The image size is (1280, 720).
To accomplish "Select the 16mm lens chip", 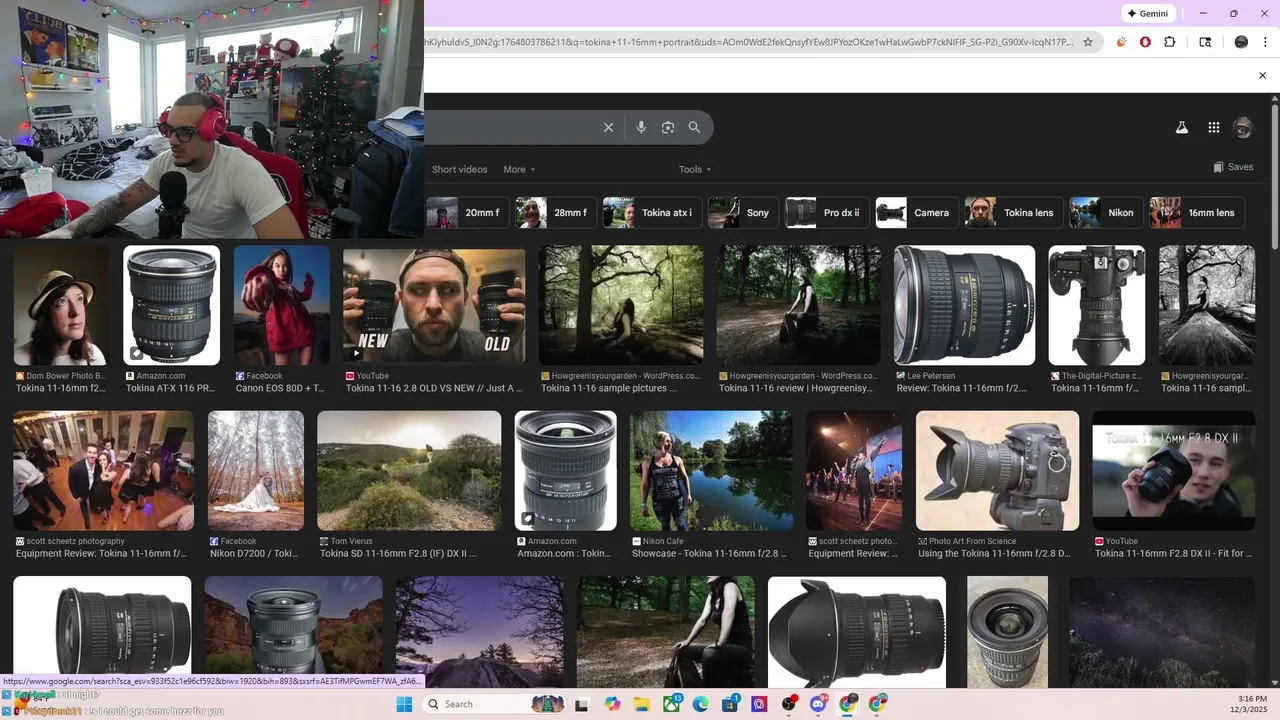I will tap(1196, 213).
